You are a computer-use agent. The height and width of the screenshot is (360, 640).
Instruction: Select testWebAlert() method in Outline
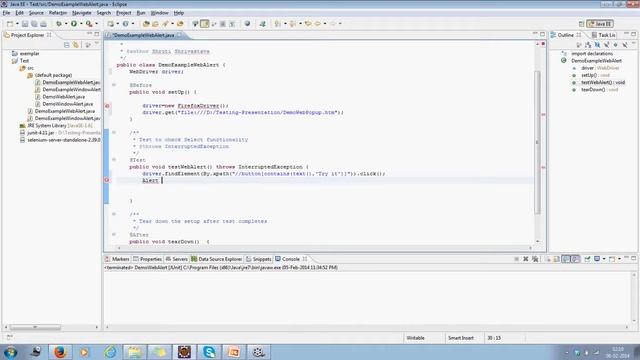pyautogui.click(x=603, y=82)
